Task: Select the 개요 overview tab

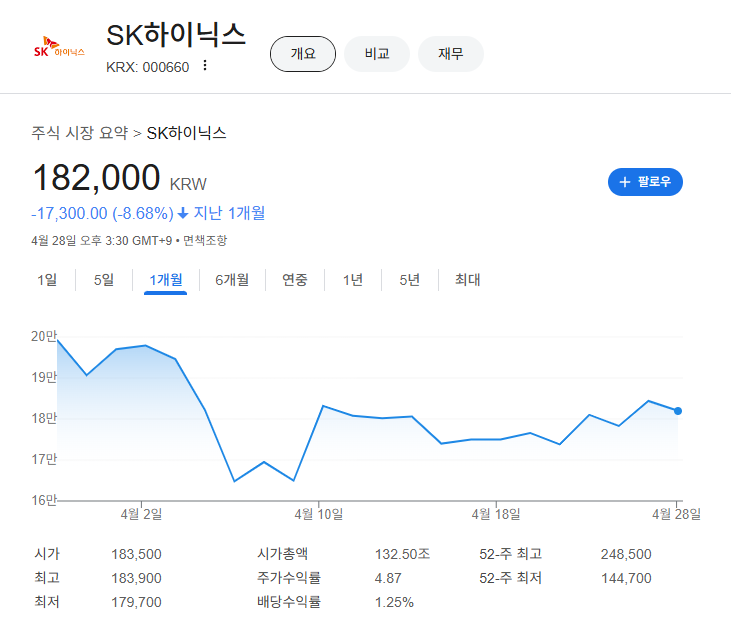Action: point(303,54)
